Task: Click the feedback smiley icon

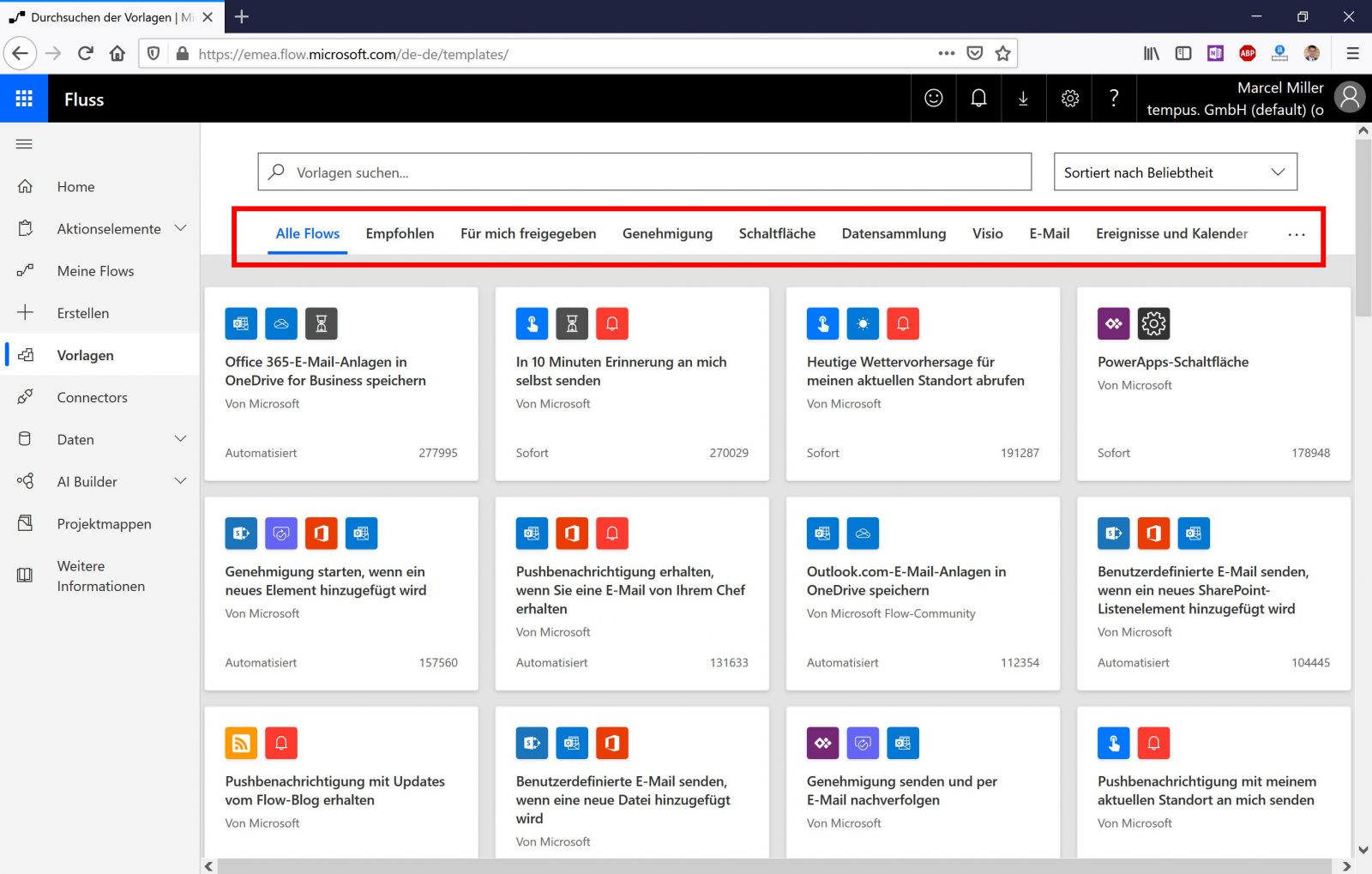Action: coord(933,98)
